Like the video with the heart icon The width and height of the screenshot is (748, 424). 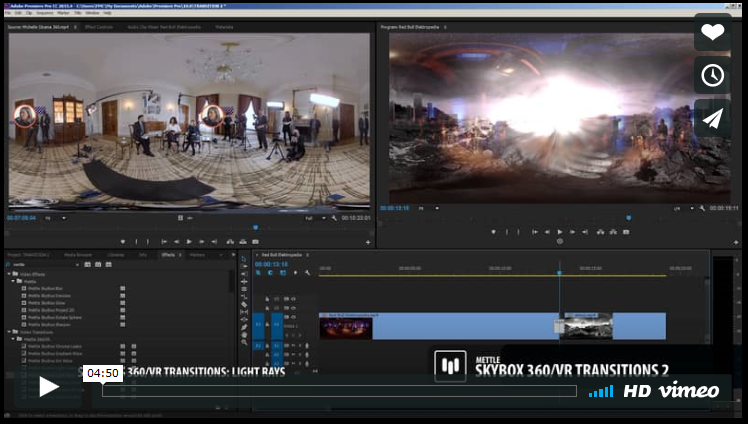(x=712, y=32)
